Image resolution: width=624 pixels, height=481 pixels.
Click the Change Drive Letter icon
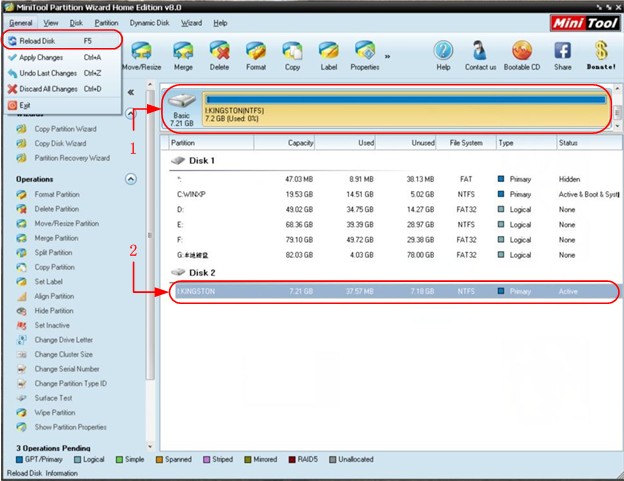21,340
